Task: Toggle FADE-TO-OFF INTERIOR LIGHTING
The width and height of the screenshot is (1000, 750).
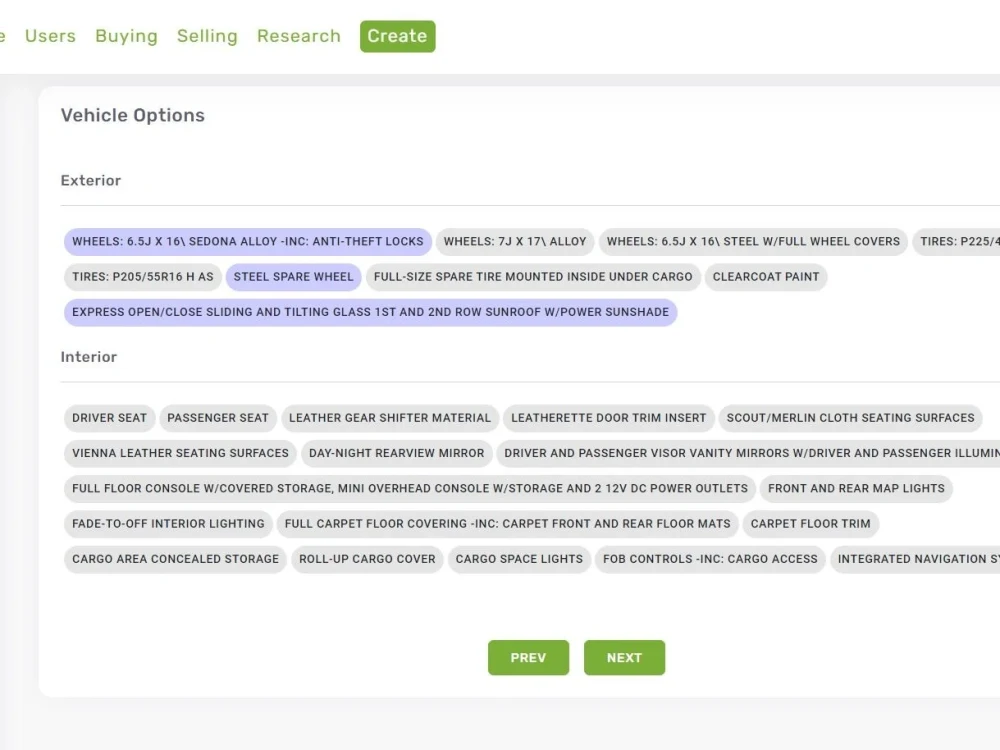Action: 167,523
